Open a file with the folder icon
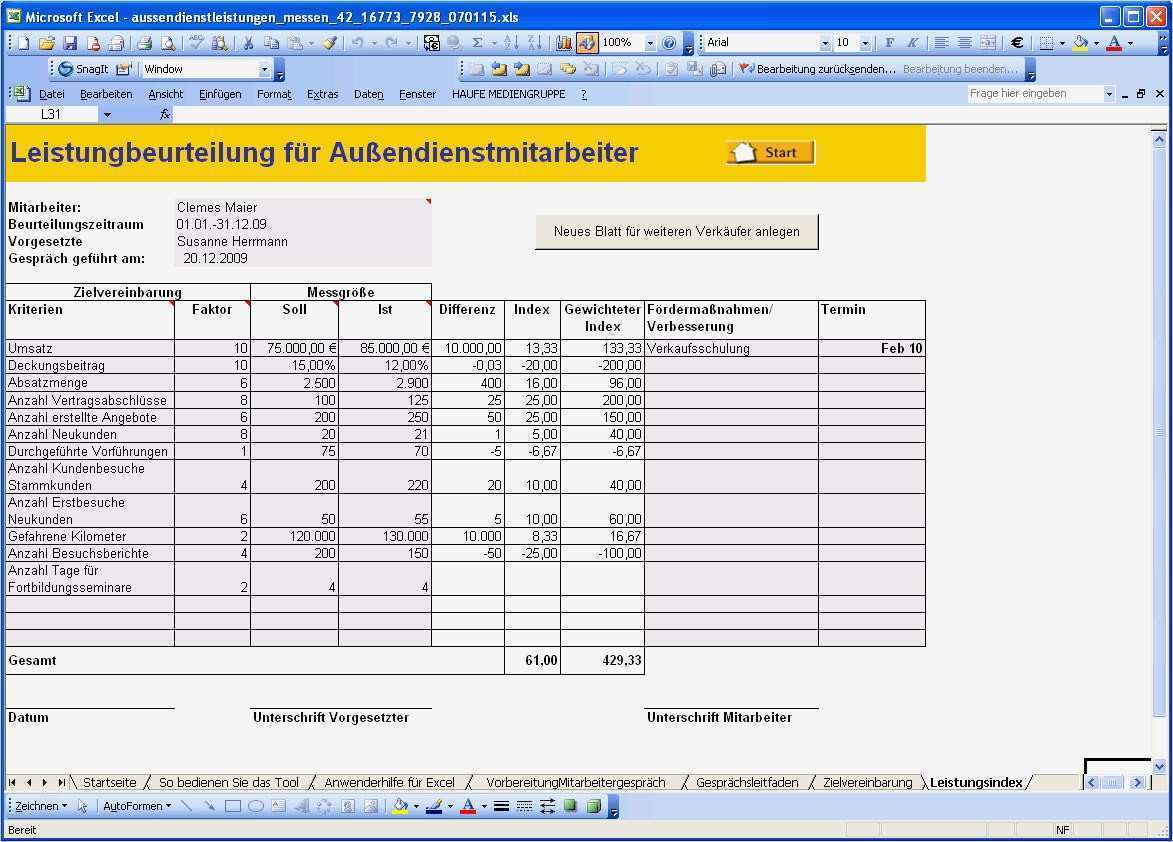1173x842 pixels. (x=46, y=43)
